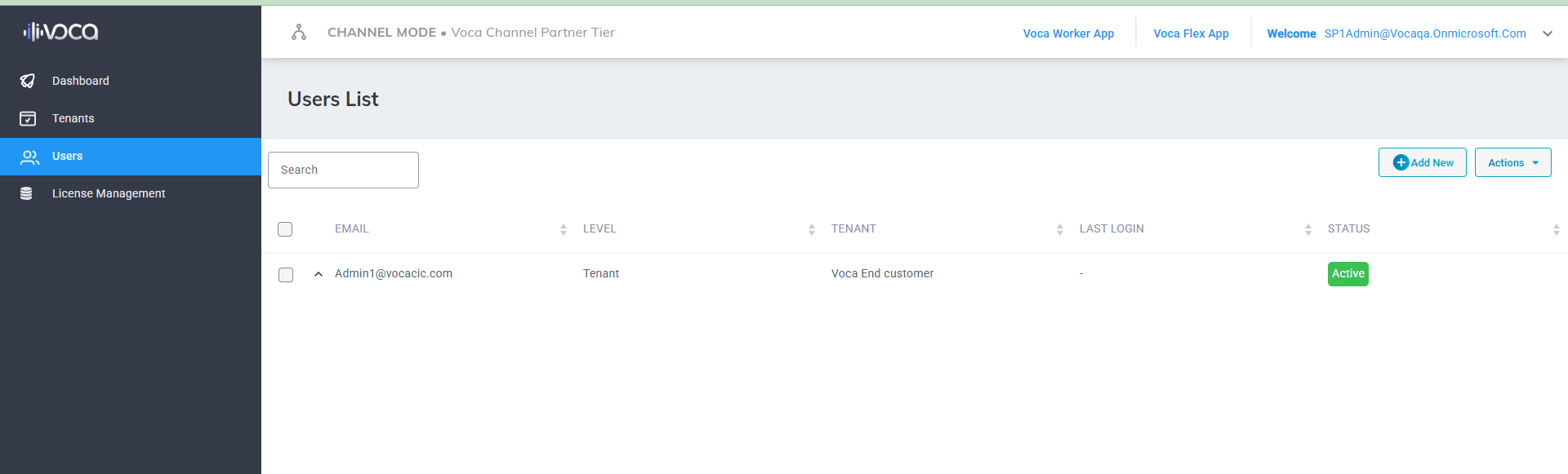
Task: Click the Channel Mode hierarchy icon
Action: click(299, 33)
